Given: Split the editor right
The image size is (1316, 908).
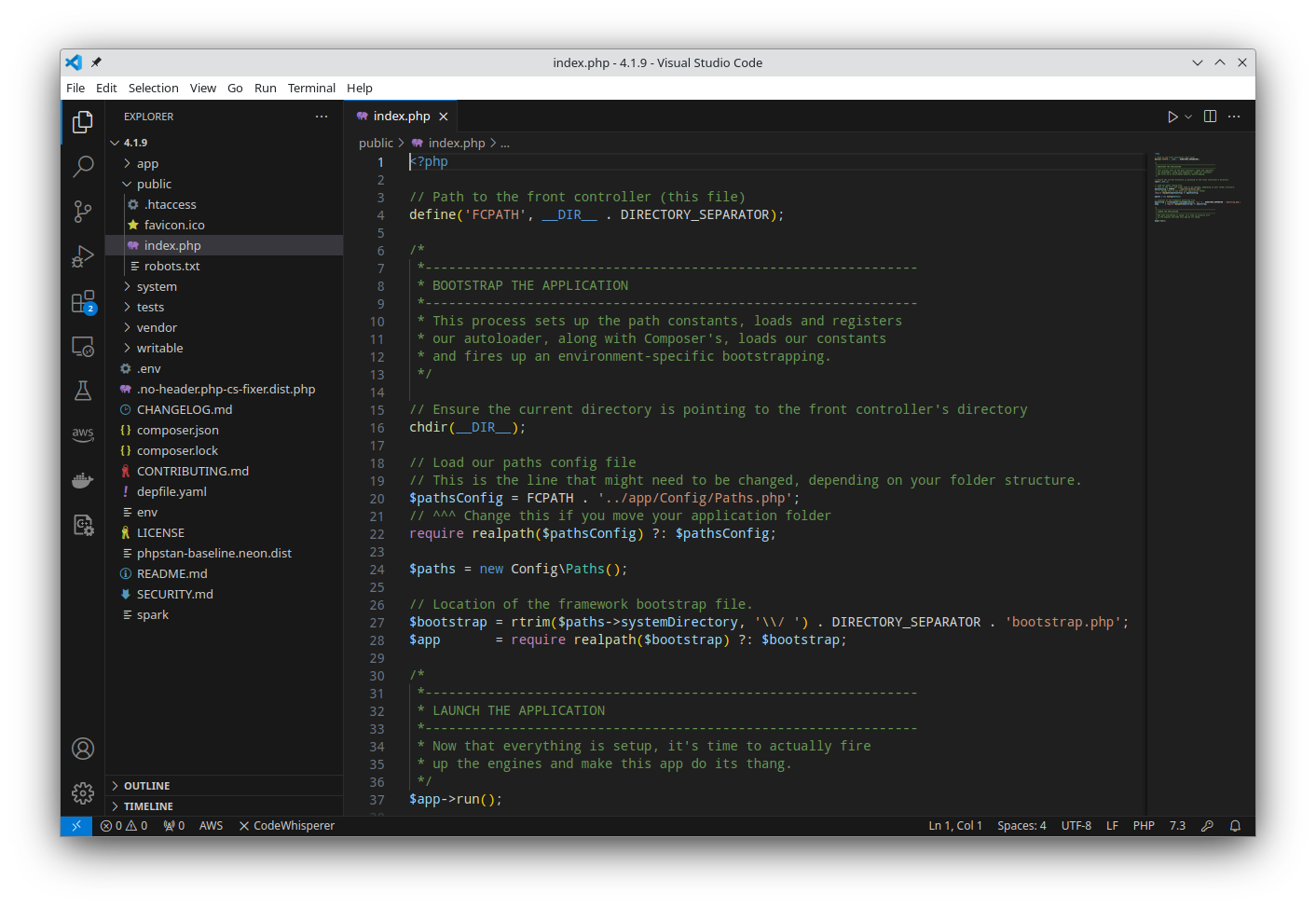Looking at the screenshot, I should pyautogui.click(x=1210, y=117).
